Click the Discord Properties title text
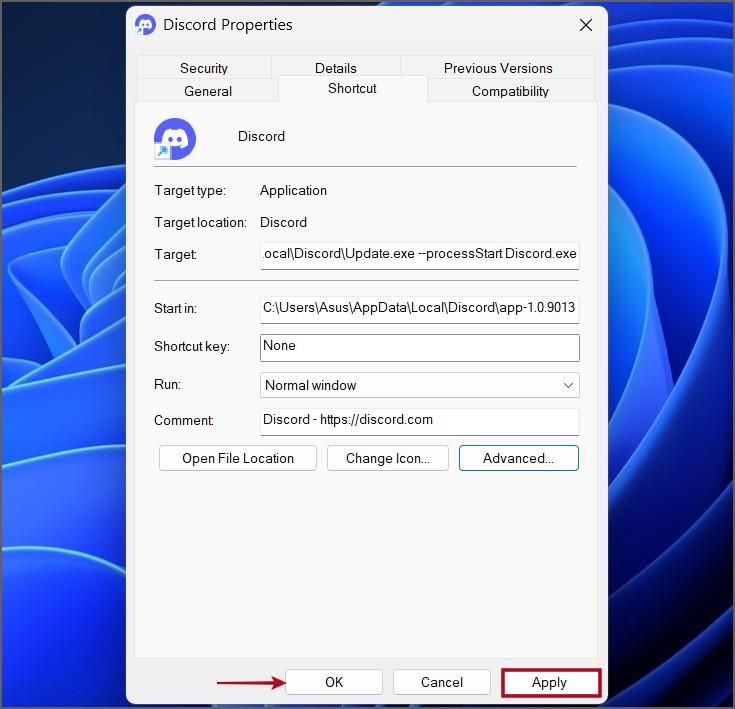The width and height of the screenshot is (735, 709). point(227,25)
